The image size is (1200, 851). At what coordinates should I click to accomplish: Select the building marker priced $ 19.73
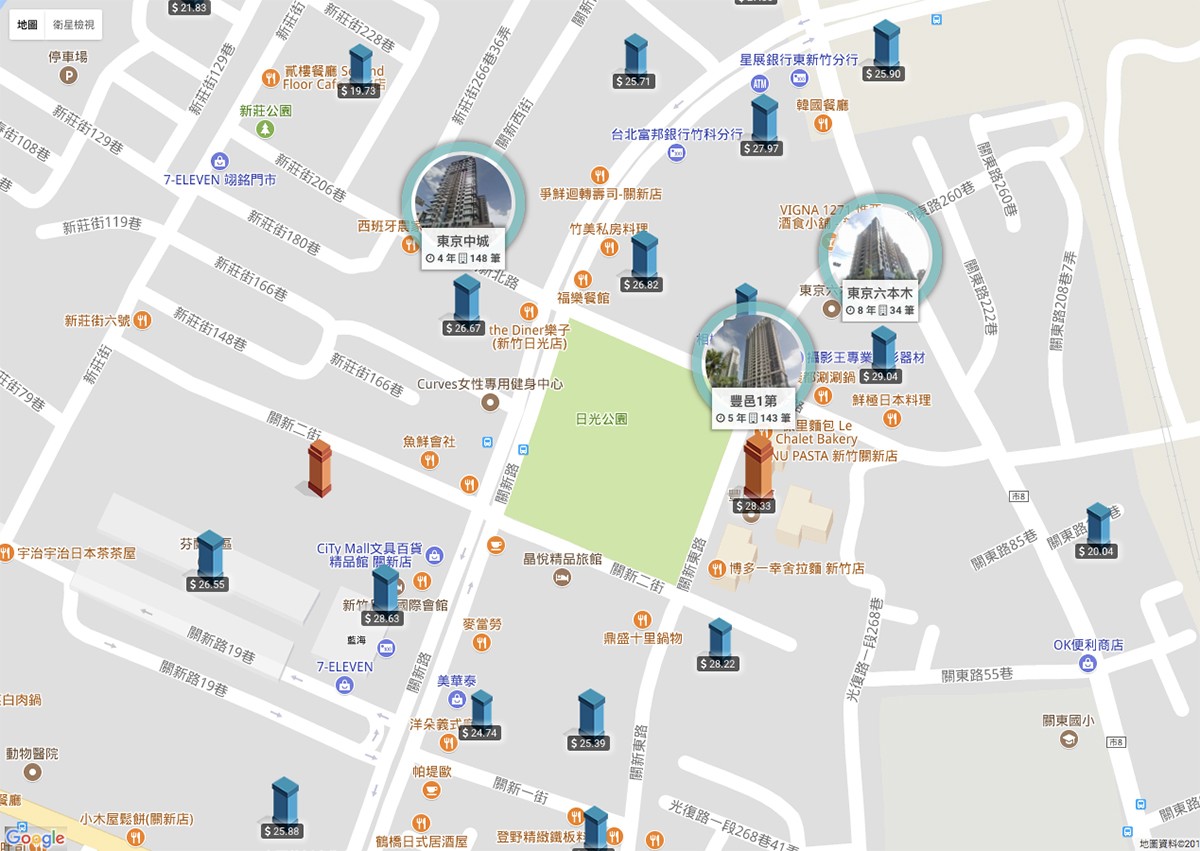pyautogui.click(x=359, y=72)
